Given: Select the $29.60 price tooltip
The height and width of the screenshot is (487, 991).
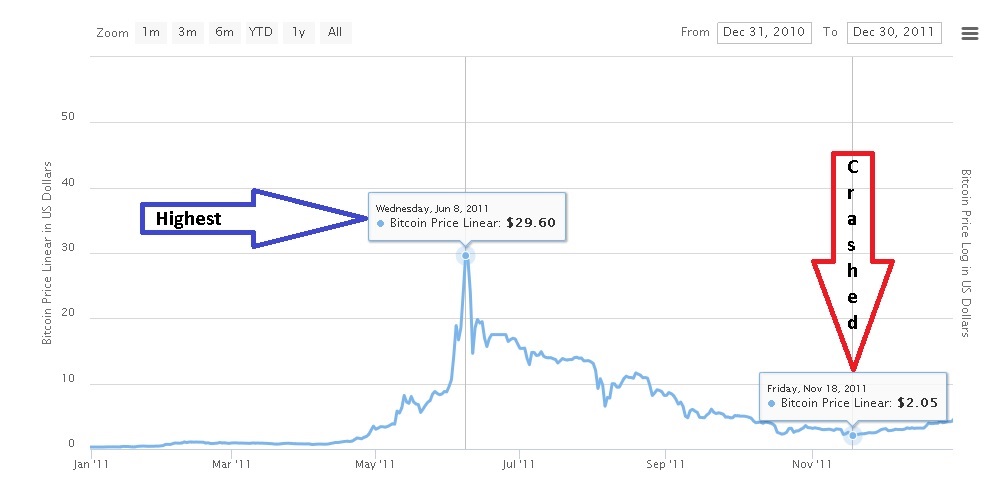Looking at the screenshot, I should click(x=467, y=217).
